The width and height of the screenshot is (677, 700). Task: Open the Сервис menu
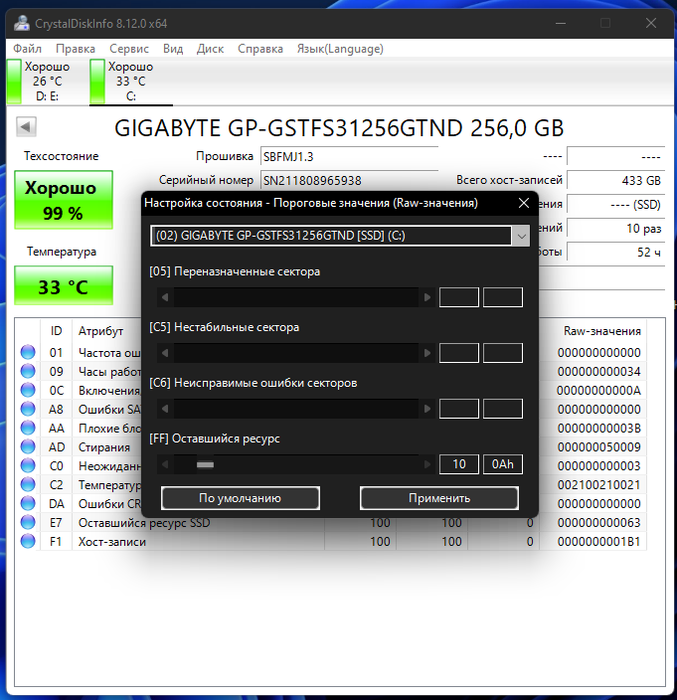(129, 49)
